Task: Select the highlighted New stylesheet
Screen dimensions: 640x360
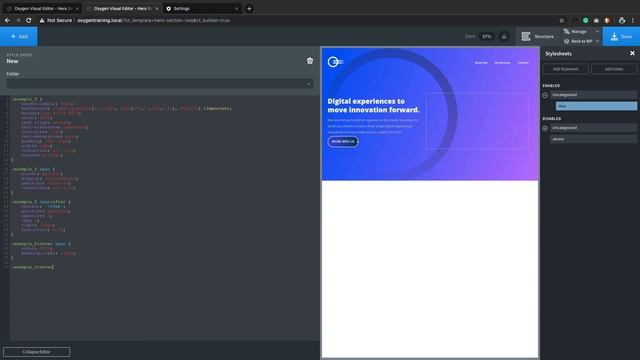Action: [596, 106]
